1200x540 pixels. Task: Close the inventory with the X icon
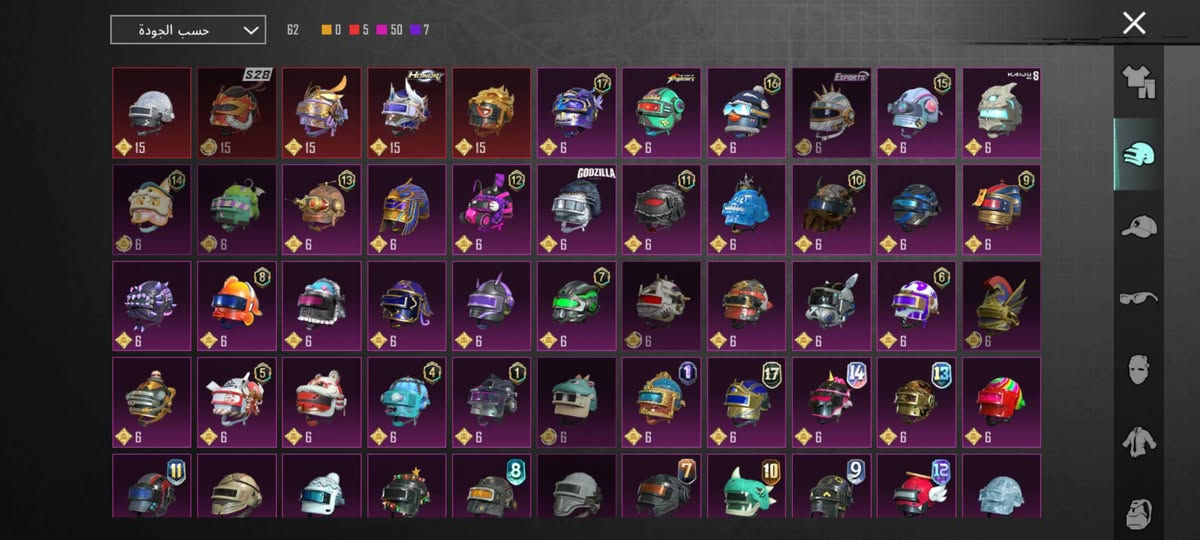coord(1133,23)
